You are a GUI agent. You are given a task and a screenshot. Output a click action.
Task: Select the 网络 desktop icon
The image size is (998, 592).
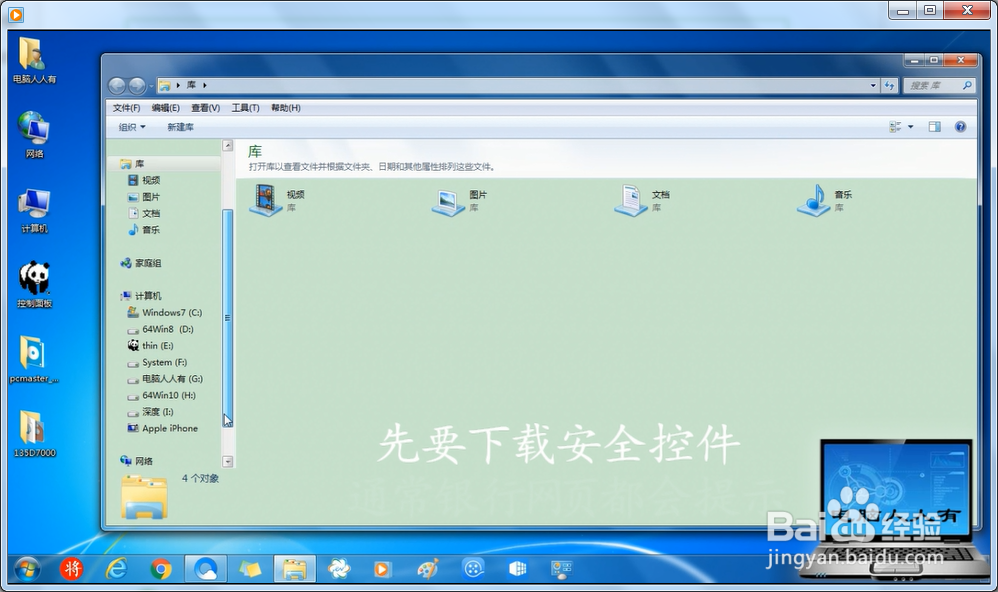click(34, 134)
